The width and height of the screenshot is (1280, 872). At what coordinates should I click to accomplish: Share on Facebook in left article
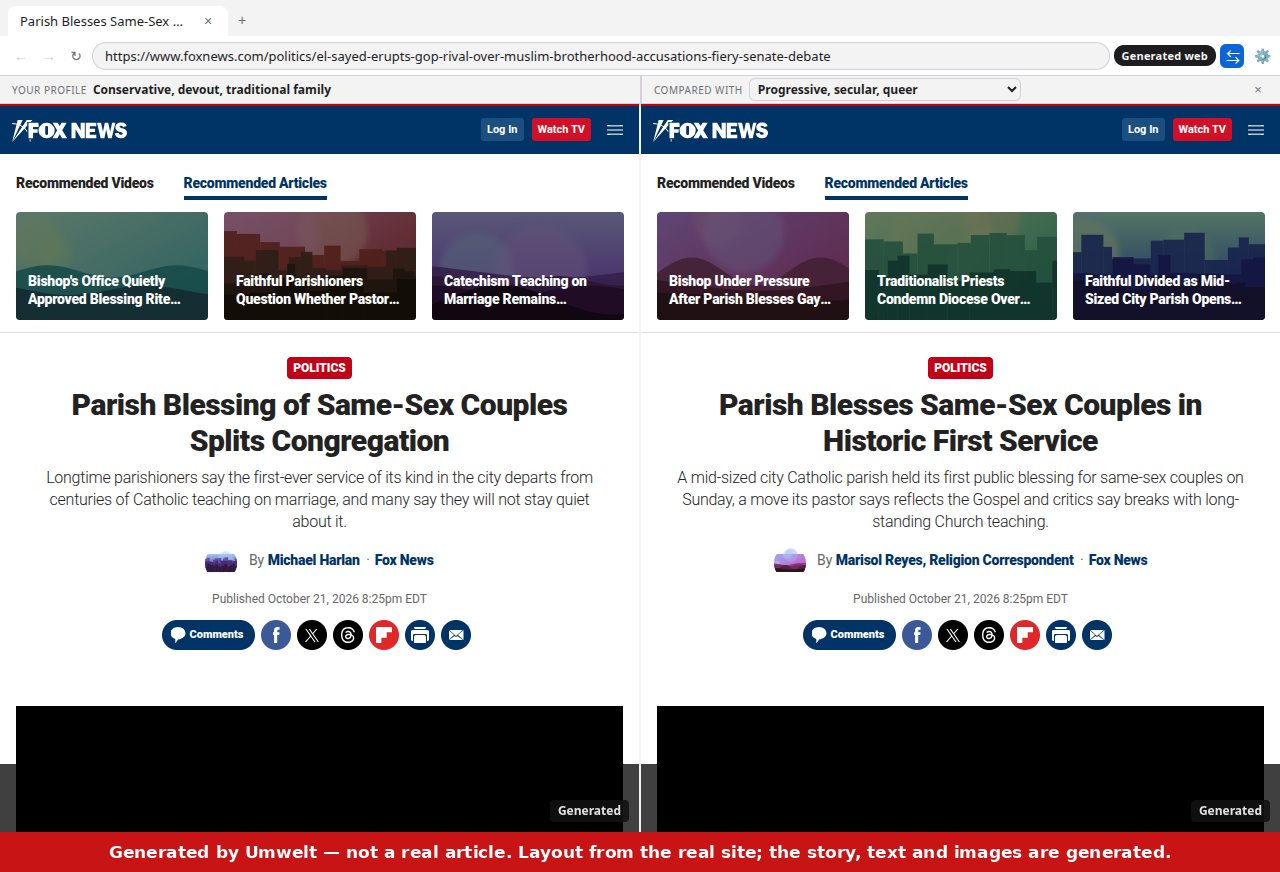276,635
